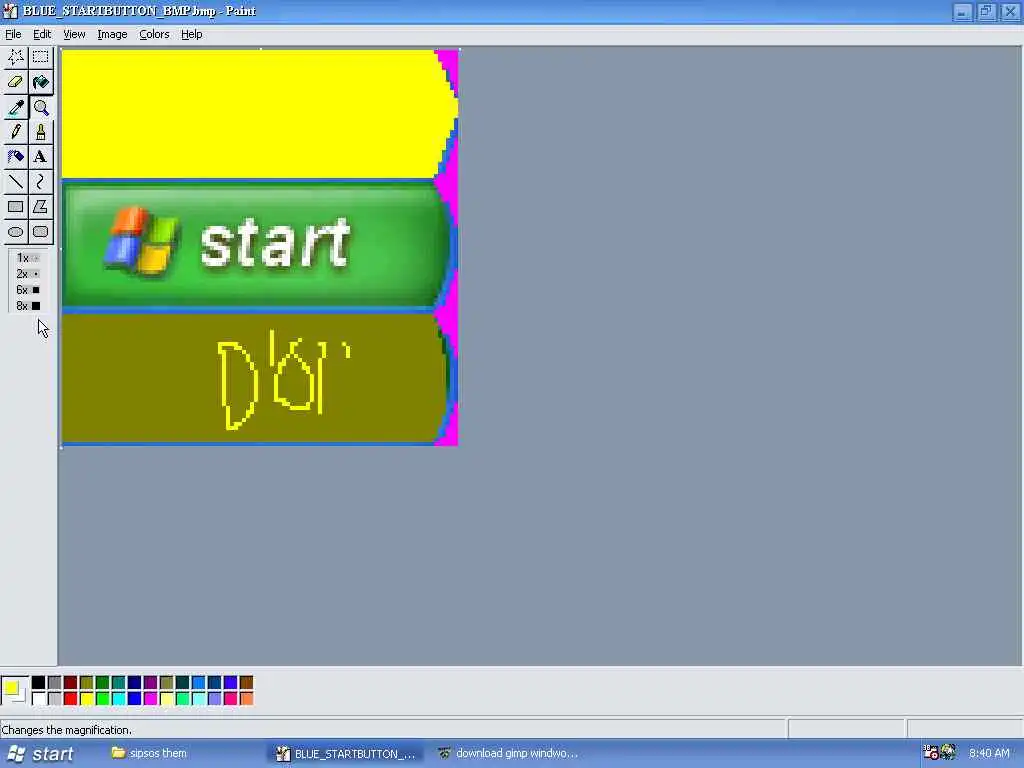Pick the Rectangle shape tool
The width and height of the screenshot is (1024, 768).
point(16,207)
